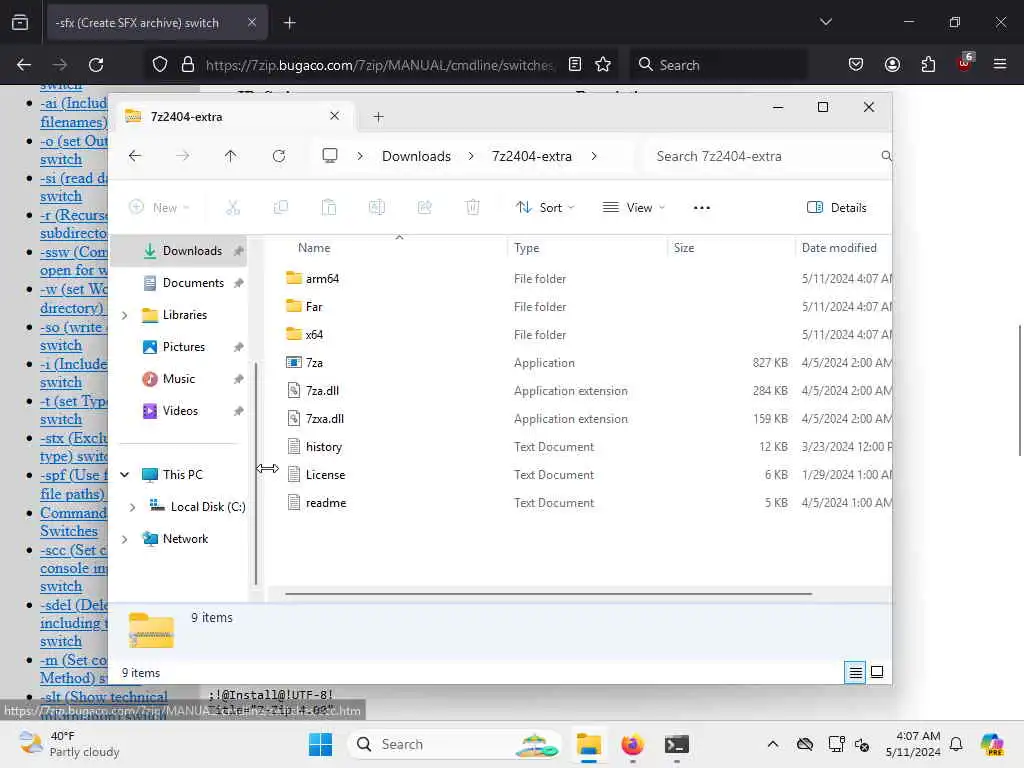Screen dimensions: 1024x768
Task: Sort by the Name column header
Action: (314, 248)
